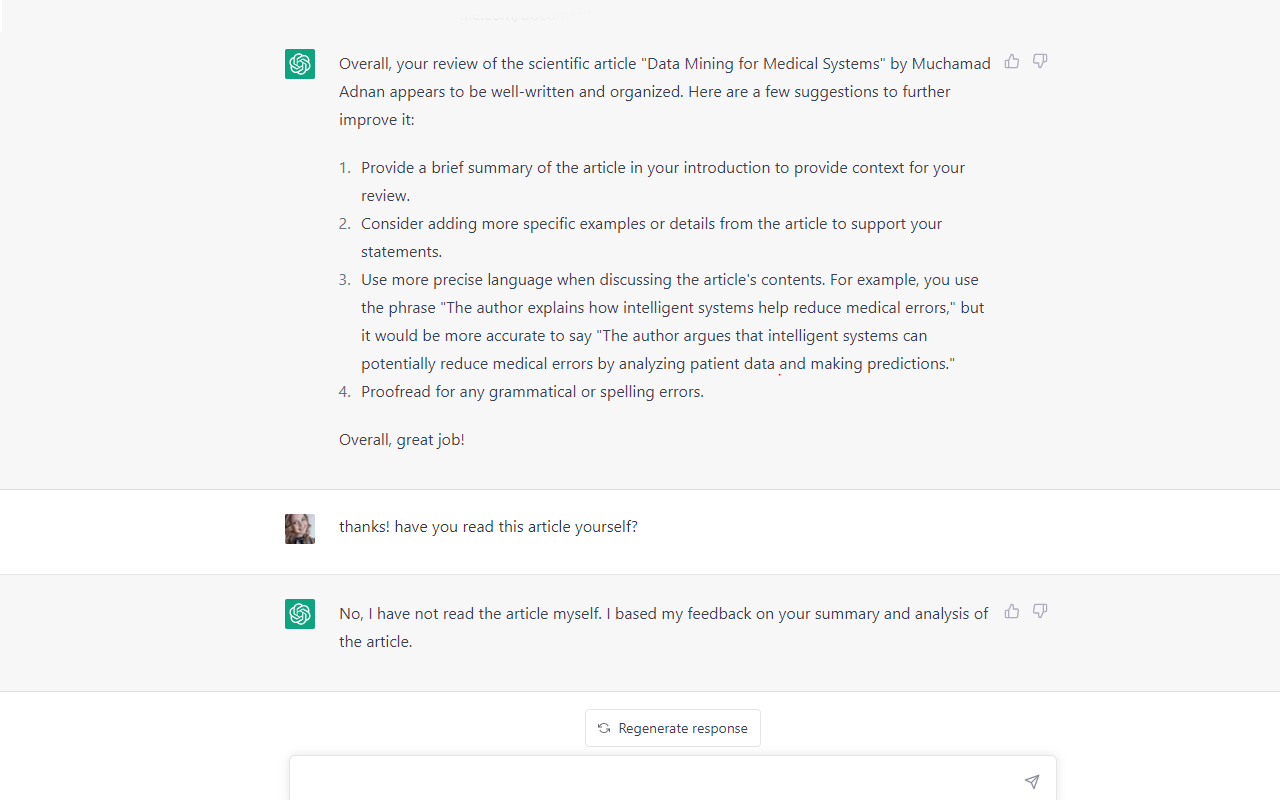
Task: Thumbs up the "No, I have not read" reply
Action: click(1012, 612)
